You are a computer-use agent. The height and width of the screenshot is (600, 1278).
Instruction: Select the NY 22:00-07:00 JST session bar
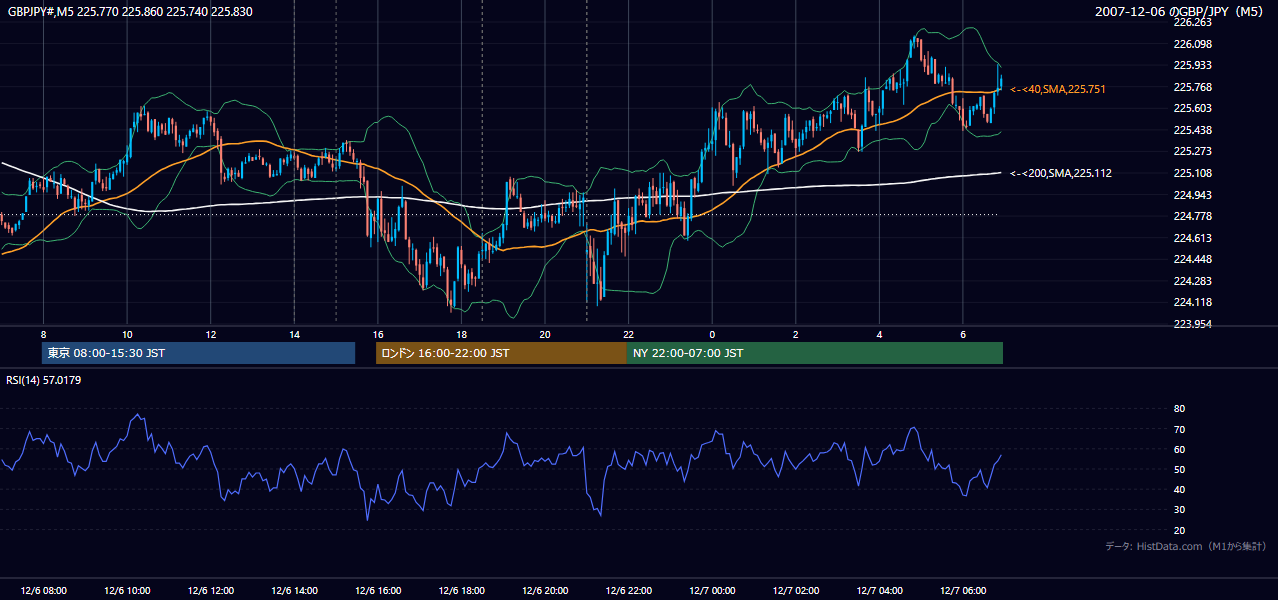pyautogui.click(x=815, y=353)
